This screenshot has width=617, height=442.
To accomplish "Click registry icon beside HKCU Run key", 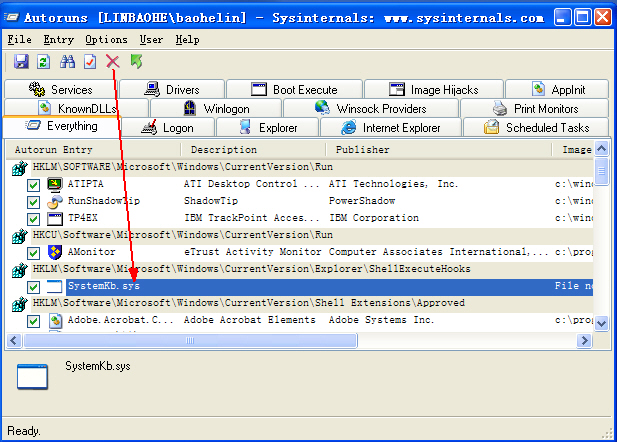I will (x=19, y=236).
